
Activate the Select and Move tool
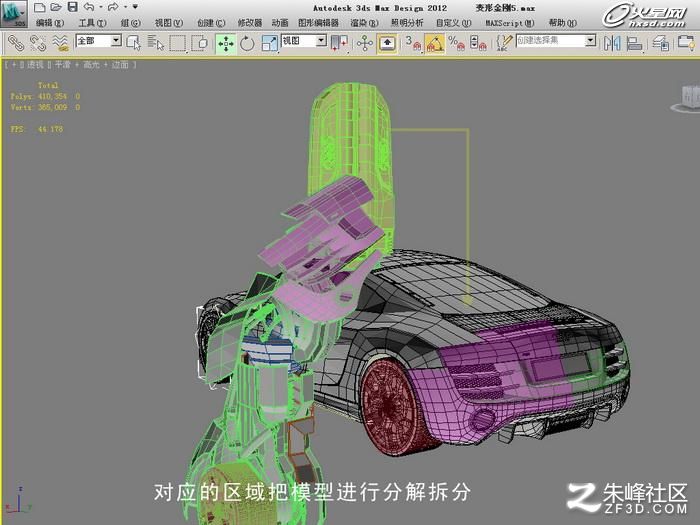pos(225,44)
